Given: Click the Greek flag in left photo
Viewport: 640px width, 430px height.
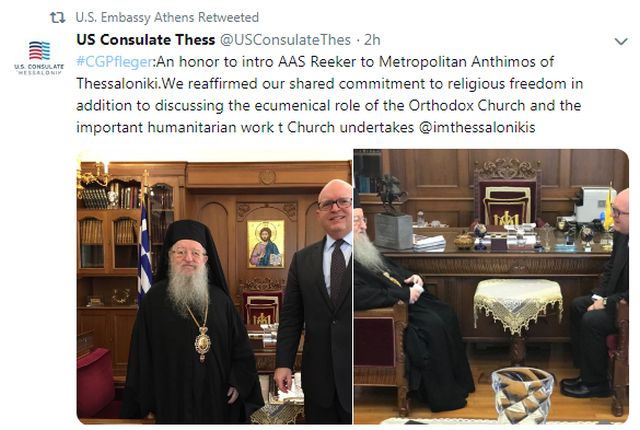Looking at the screenshot, I should point(144,251).
